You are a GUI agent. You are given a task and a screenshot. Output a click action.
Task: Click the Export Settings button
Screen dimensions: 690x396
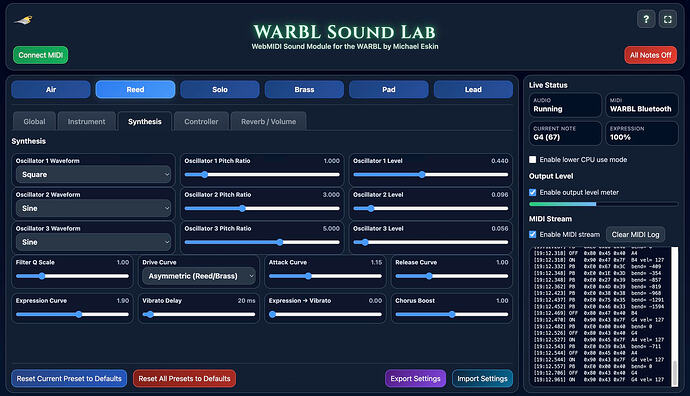pyautogui.click(x=415, y=378)
